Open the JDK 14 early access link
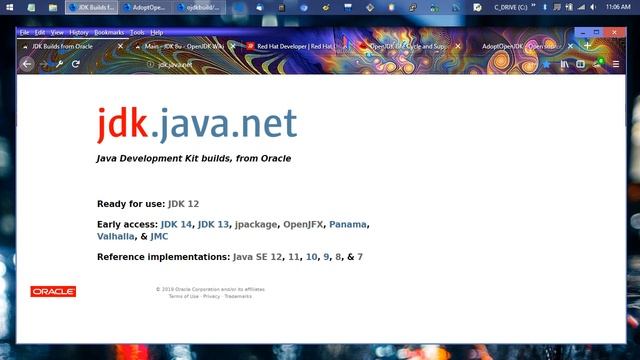 point(176,224)
